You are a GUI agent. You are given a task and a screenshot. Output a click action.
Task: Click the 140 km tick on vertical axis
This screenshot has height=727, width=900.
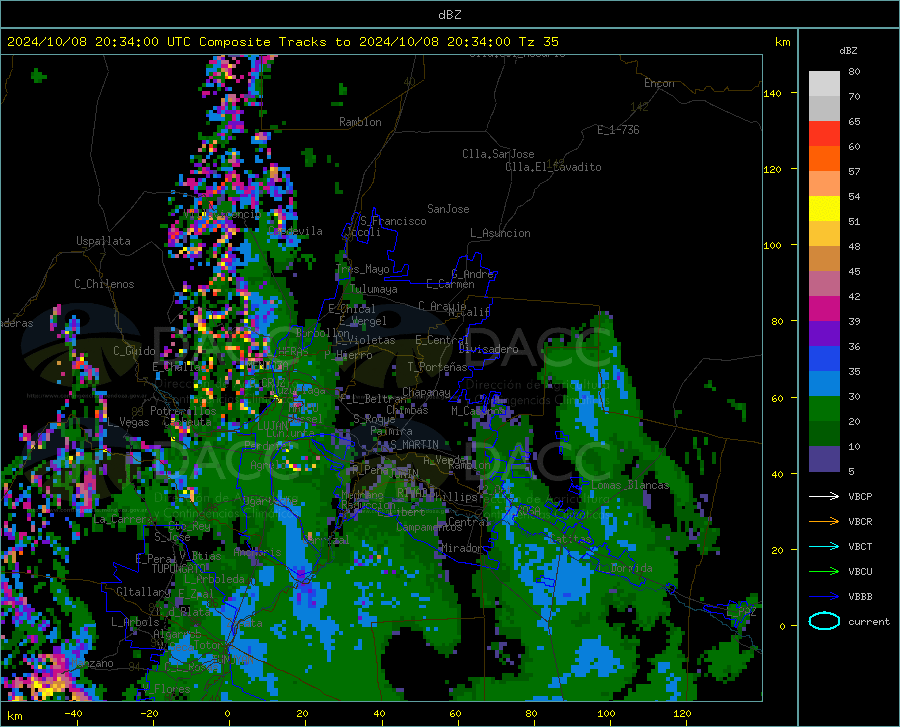pyautogui.click(x=773, y=93)
